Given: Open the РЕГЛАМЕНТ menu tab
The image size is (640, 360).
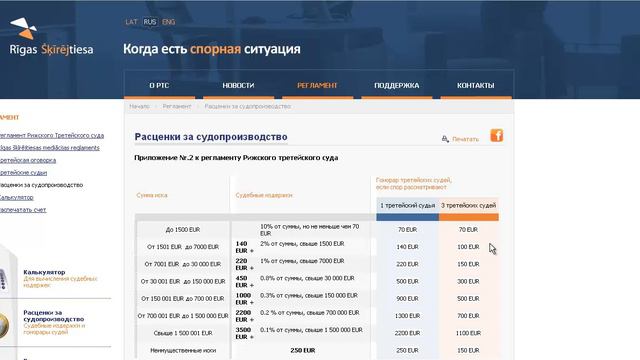Looking at the screenshot, I should tap(317, 85).
